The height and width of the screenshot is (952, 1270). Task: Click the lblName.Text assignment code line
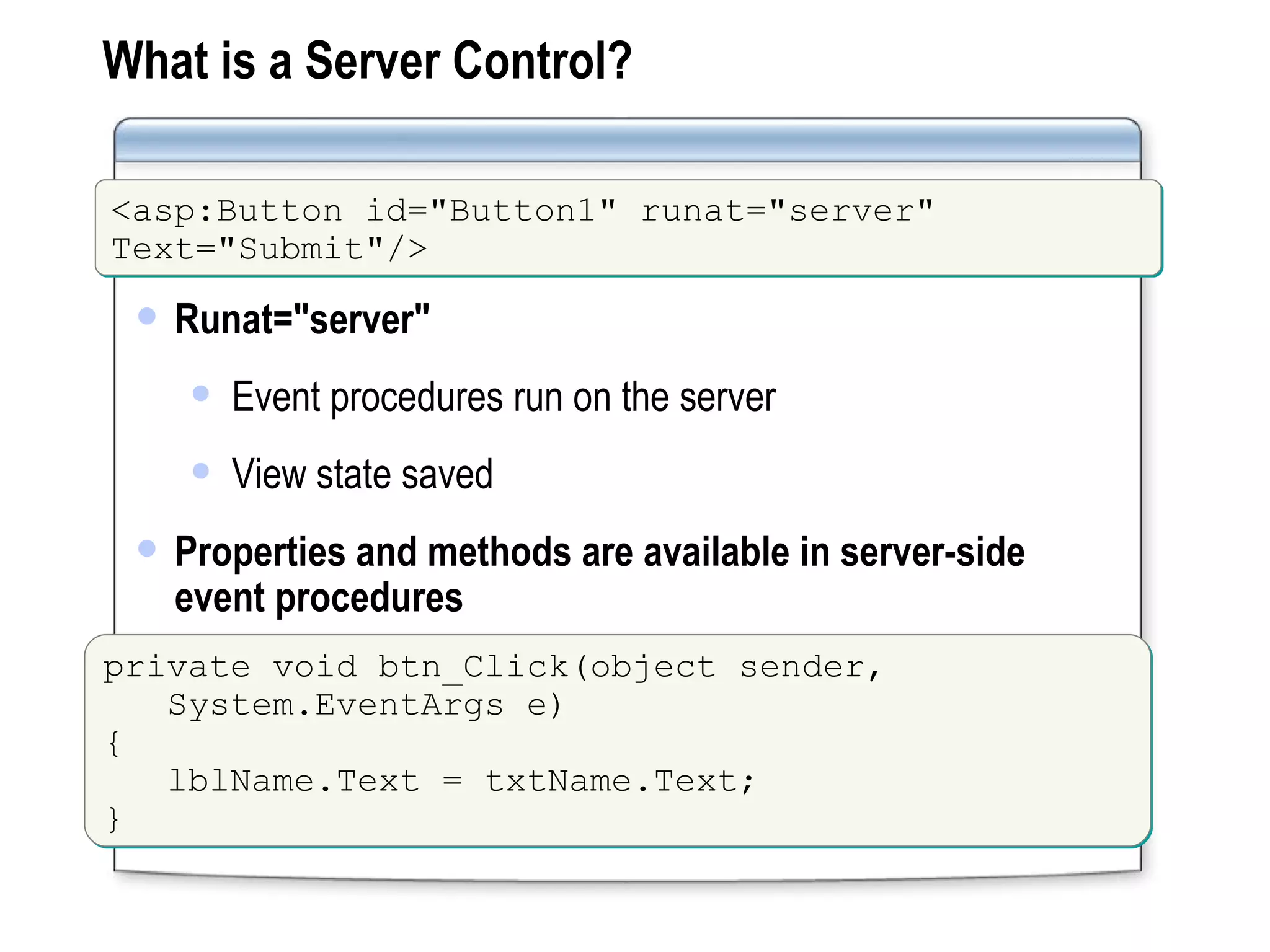click(x=461, y=781)
